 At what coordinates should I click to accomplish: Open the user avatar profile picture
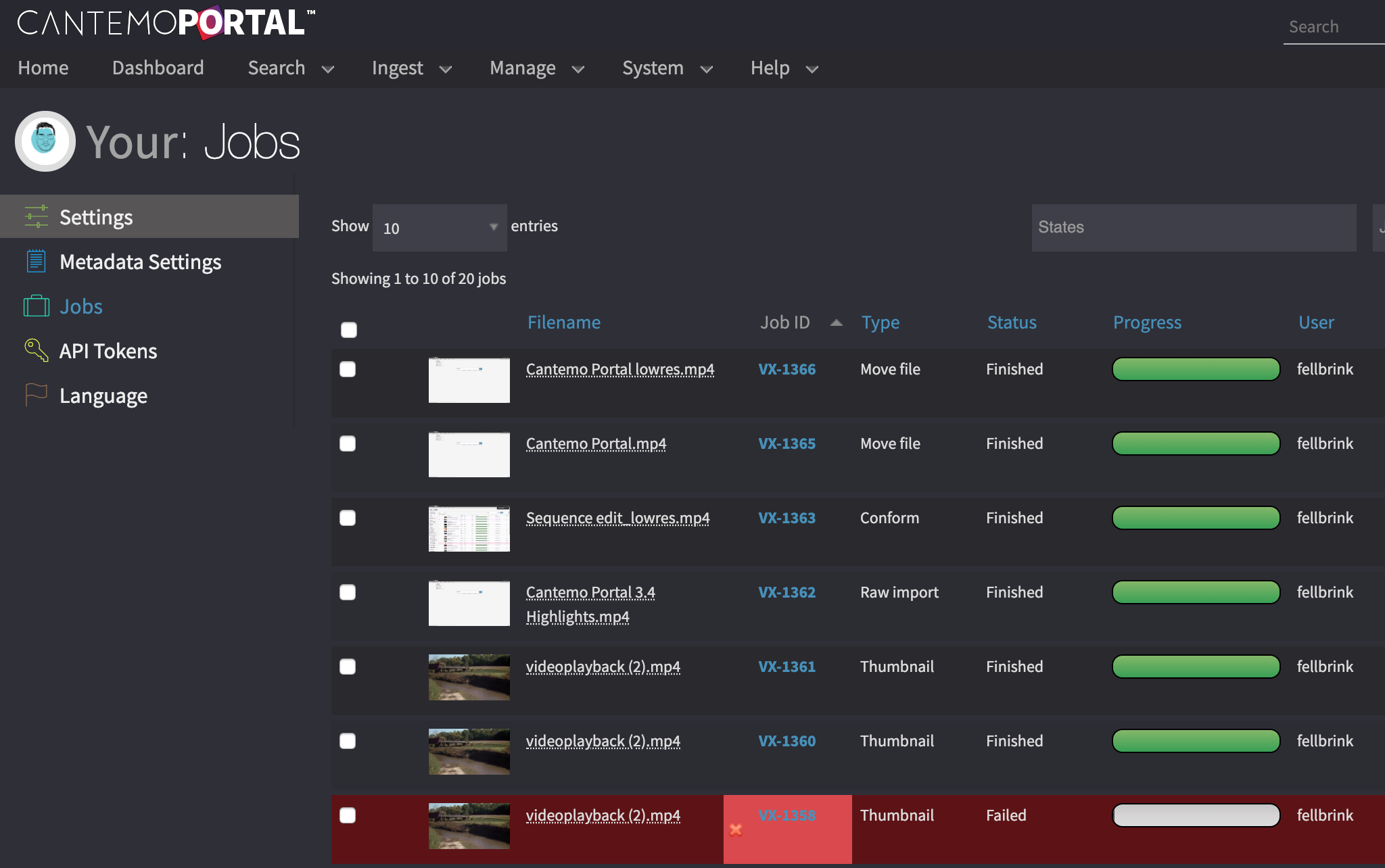[x=45, y=141]
